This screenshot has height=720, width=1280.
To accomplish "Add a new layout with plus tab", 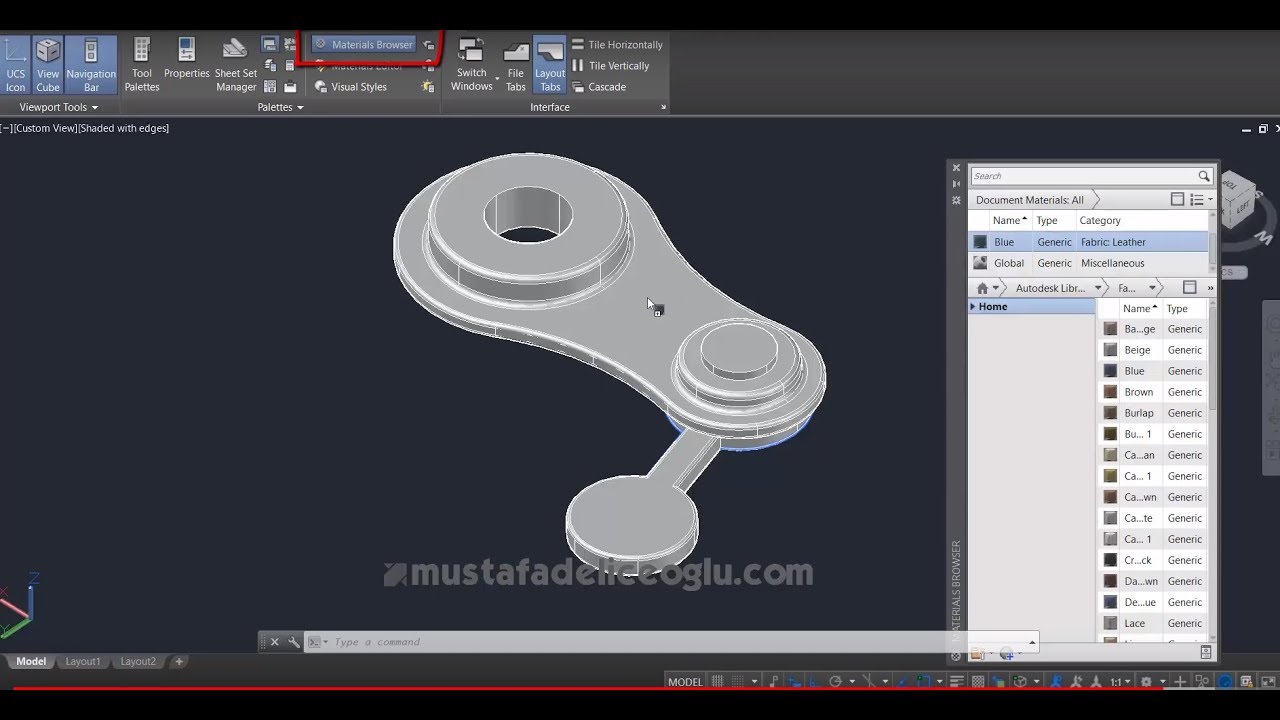I will click(179, 661).
